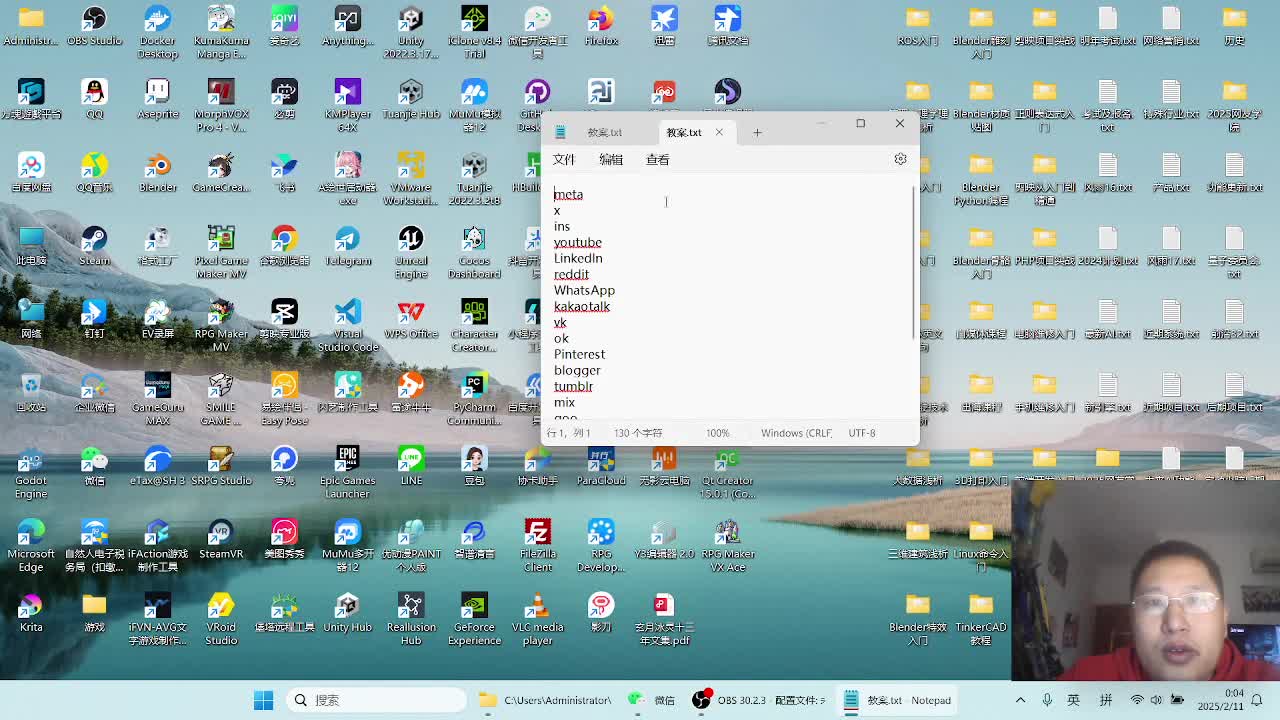Open Notepad settings gear
Viewport: 1280px width, 720px height.
click(x=900, y=159)
